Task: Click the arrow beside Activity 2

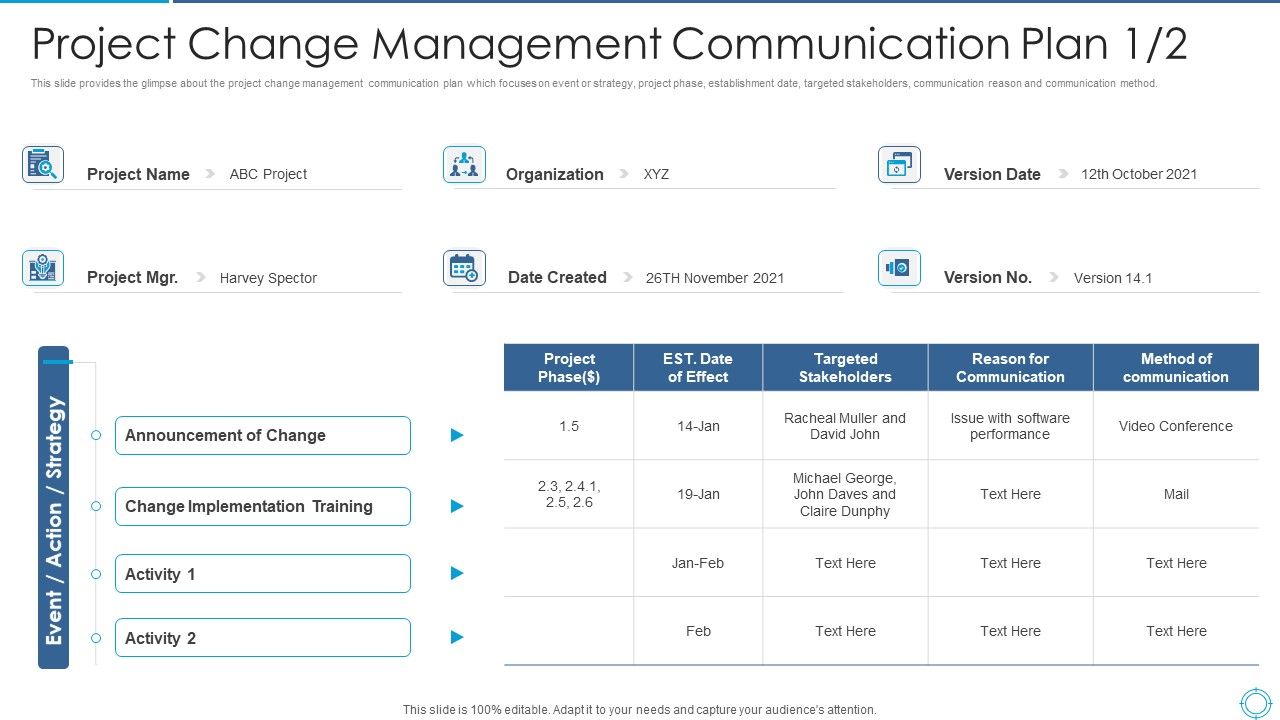Action: [x=457, y=637]
